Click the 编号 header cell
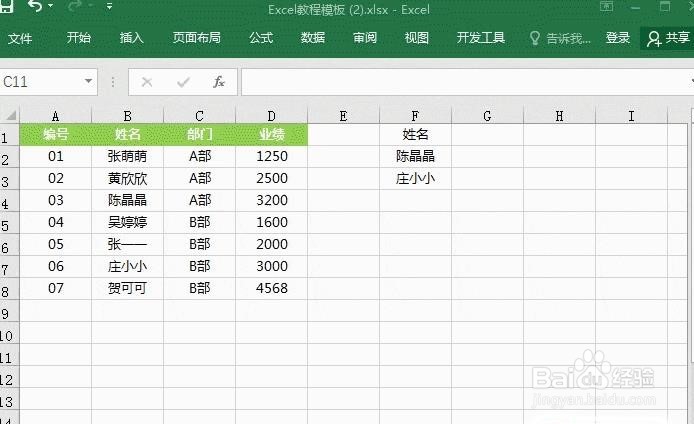 pyautogui.click(x=56, y=135)
